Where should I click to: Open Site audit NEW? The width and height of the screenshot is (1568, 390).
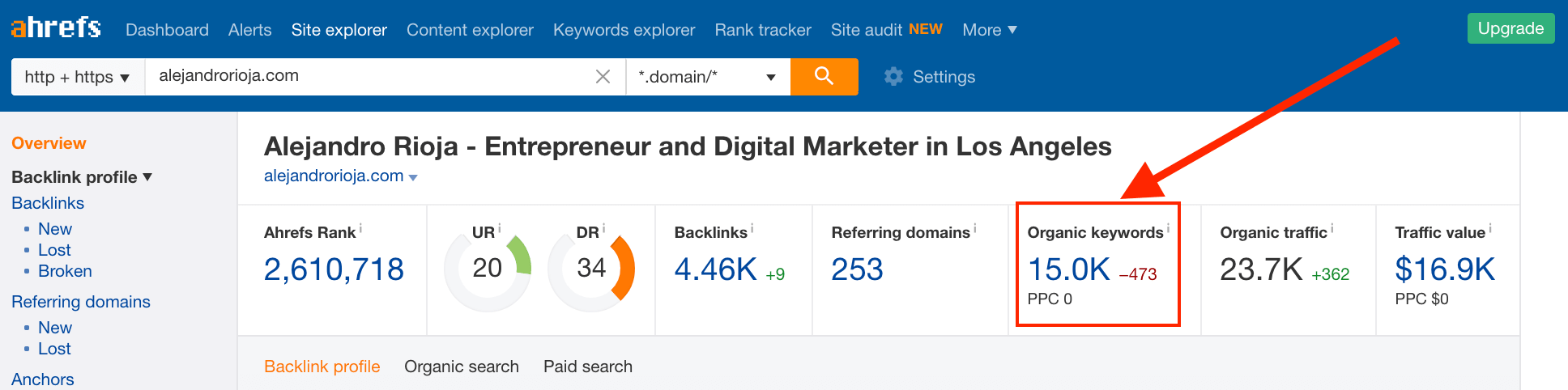coord(886,30)
